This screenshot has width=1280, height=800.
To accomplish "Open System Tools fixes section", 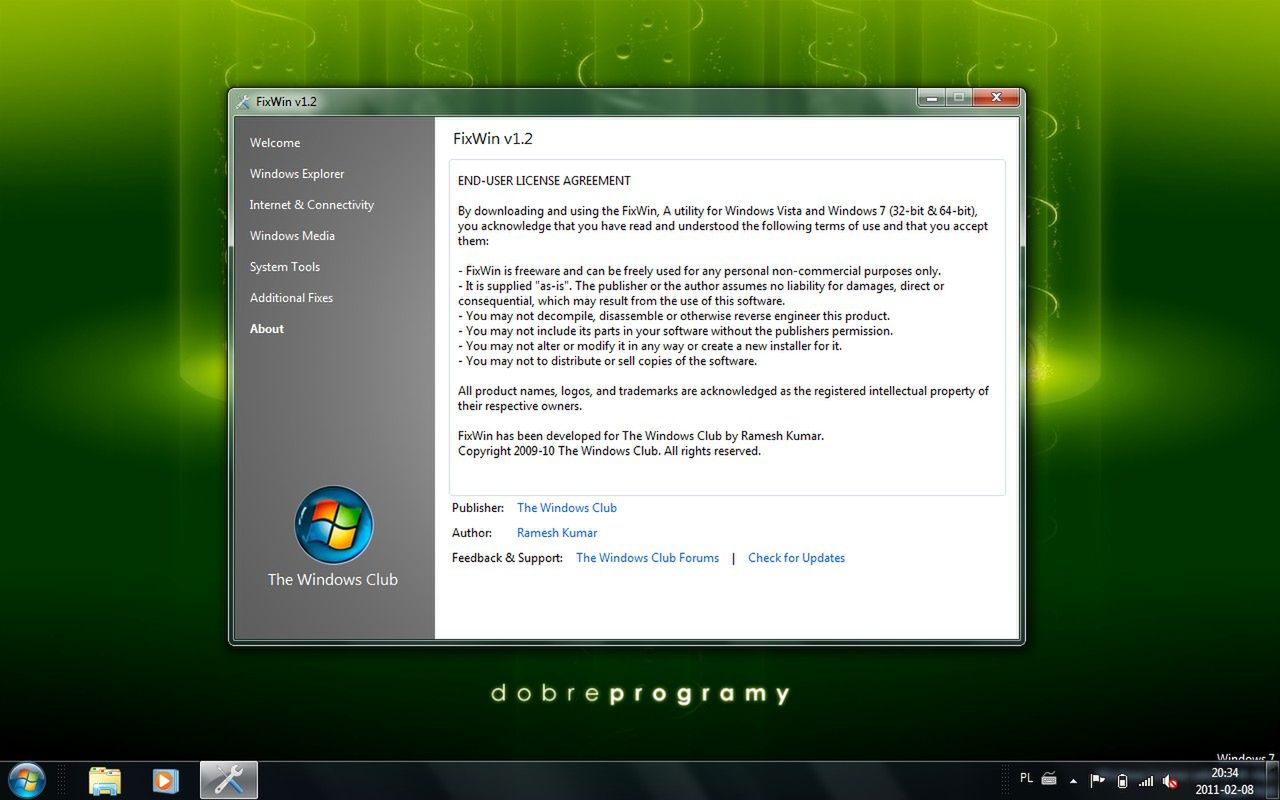I will pos(284,266).
